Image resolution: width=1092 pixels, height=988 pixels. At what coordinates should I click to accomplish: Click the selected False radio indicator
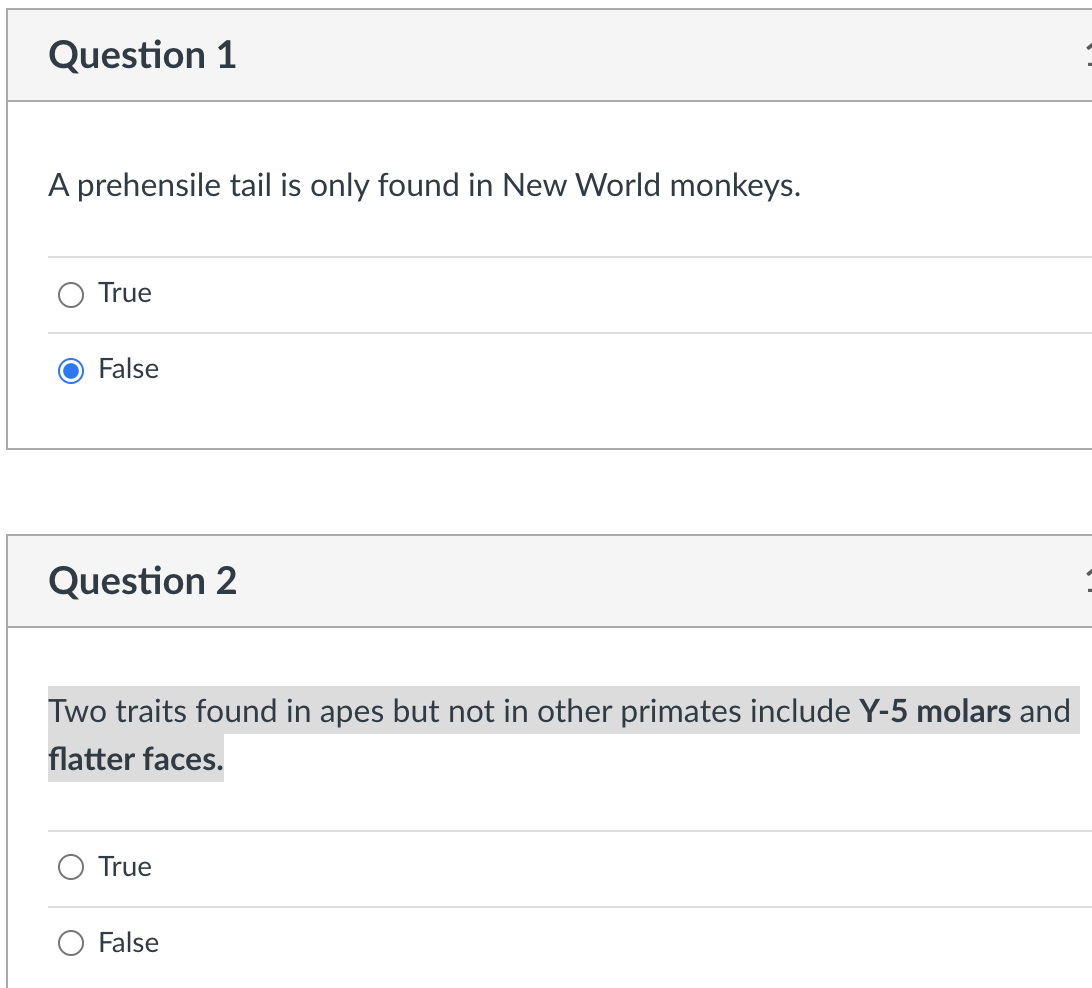tap(70, 370)
